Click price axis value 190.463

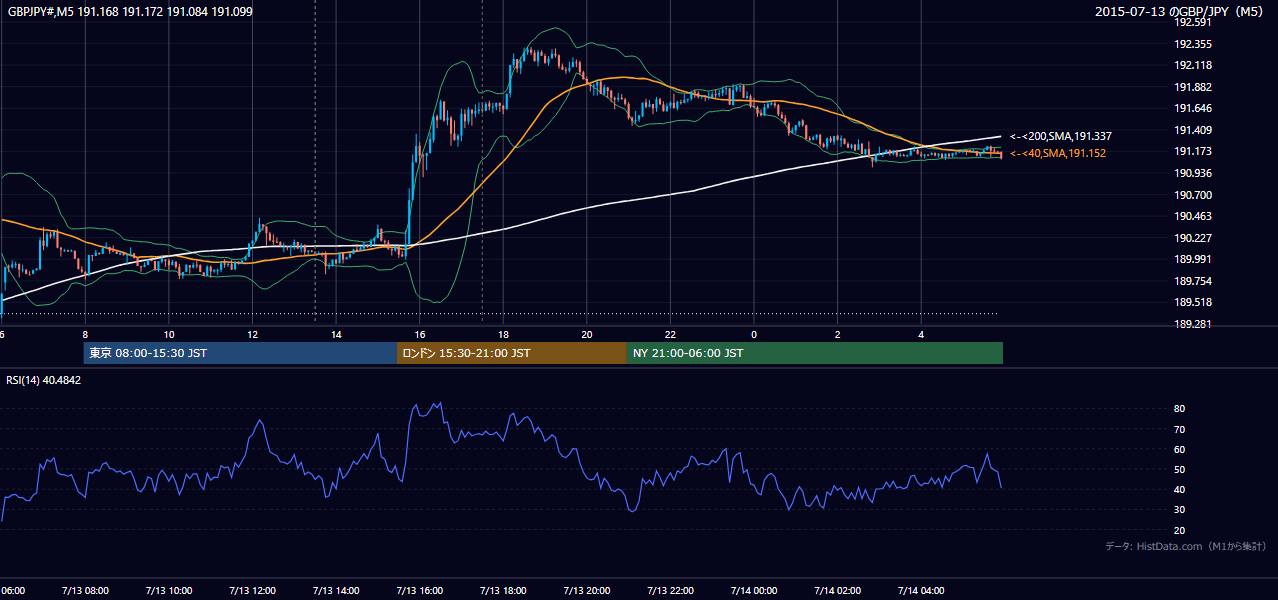pyautogui.click(x=1193, y=216)
